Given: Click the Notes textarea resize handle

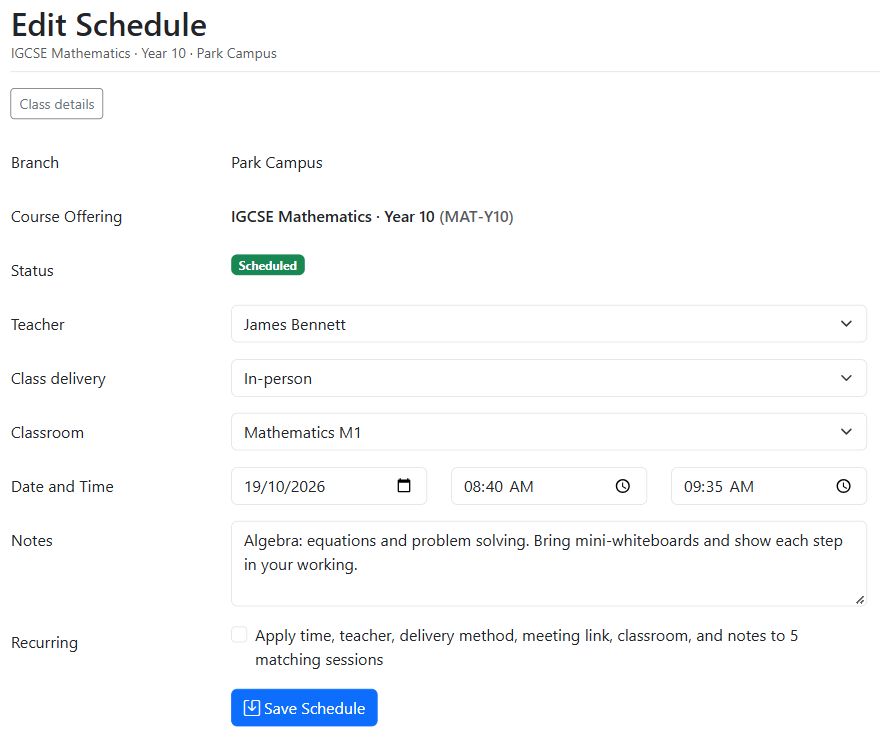Looking at the screenshot, I should click(859, 600).
